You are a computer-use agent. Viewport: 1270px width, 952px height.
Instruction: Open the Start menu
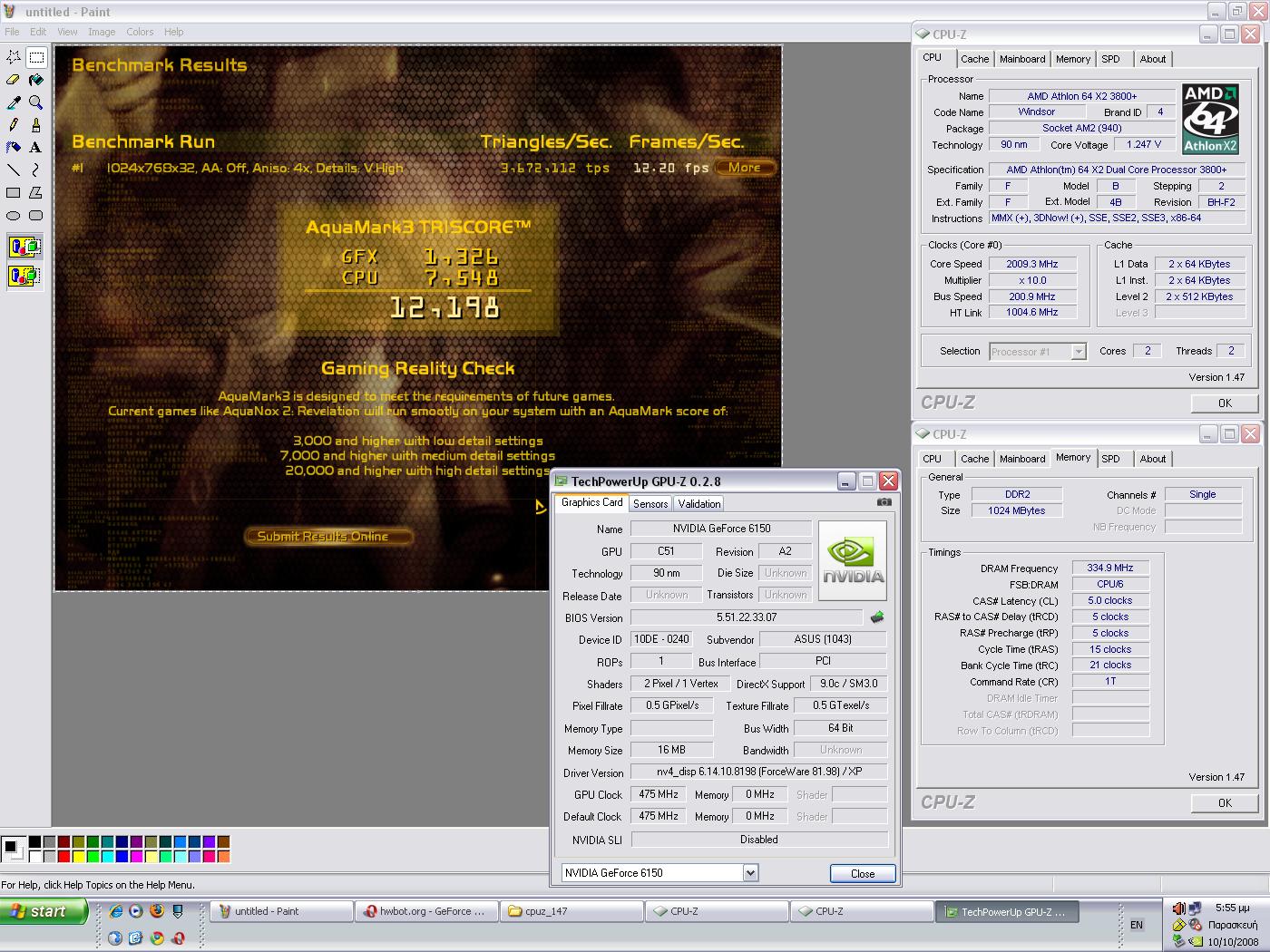[44, 911]
